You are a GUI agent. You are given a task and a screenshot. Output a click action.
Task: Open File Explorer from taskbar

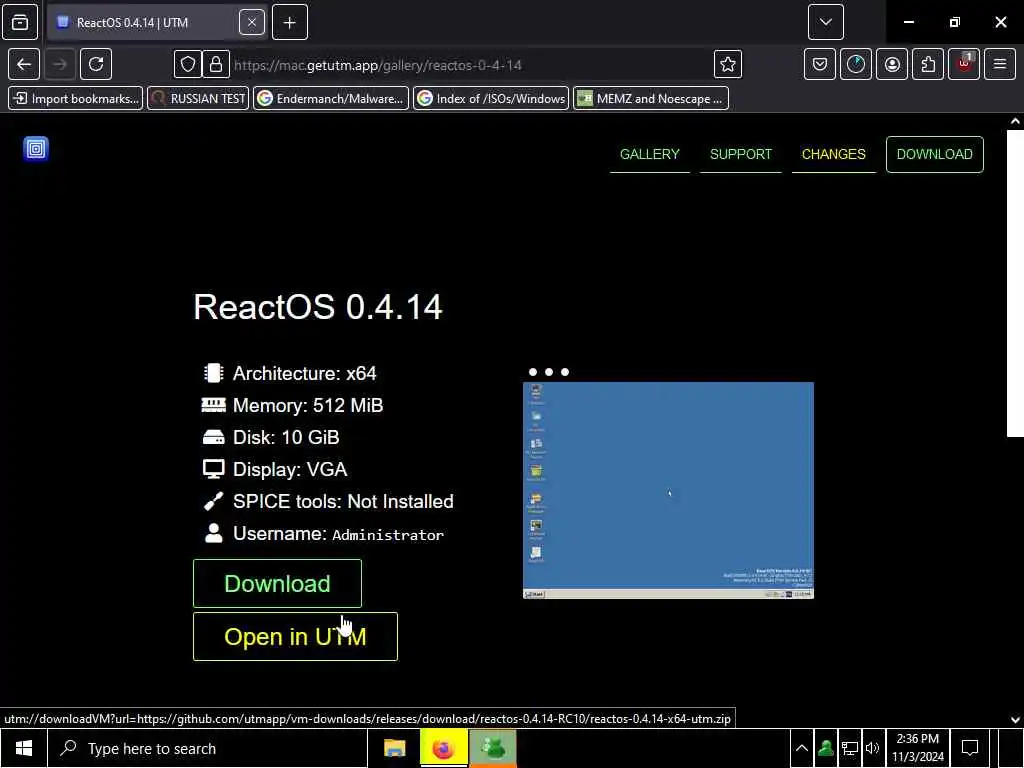[394, 748]
